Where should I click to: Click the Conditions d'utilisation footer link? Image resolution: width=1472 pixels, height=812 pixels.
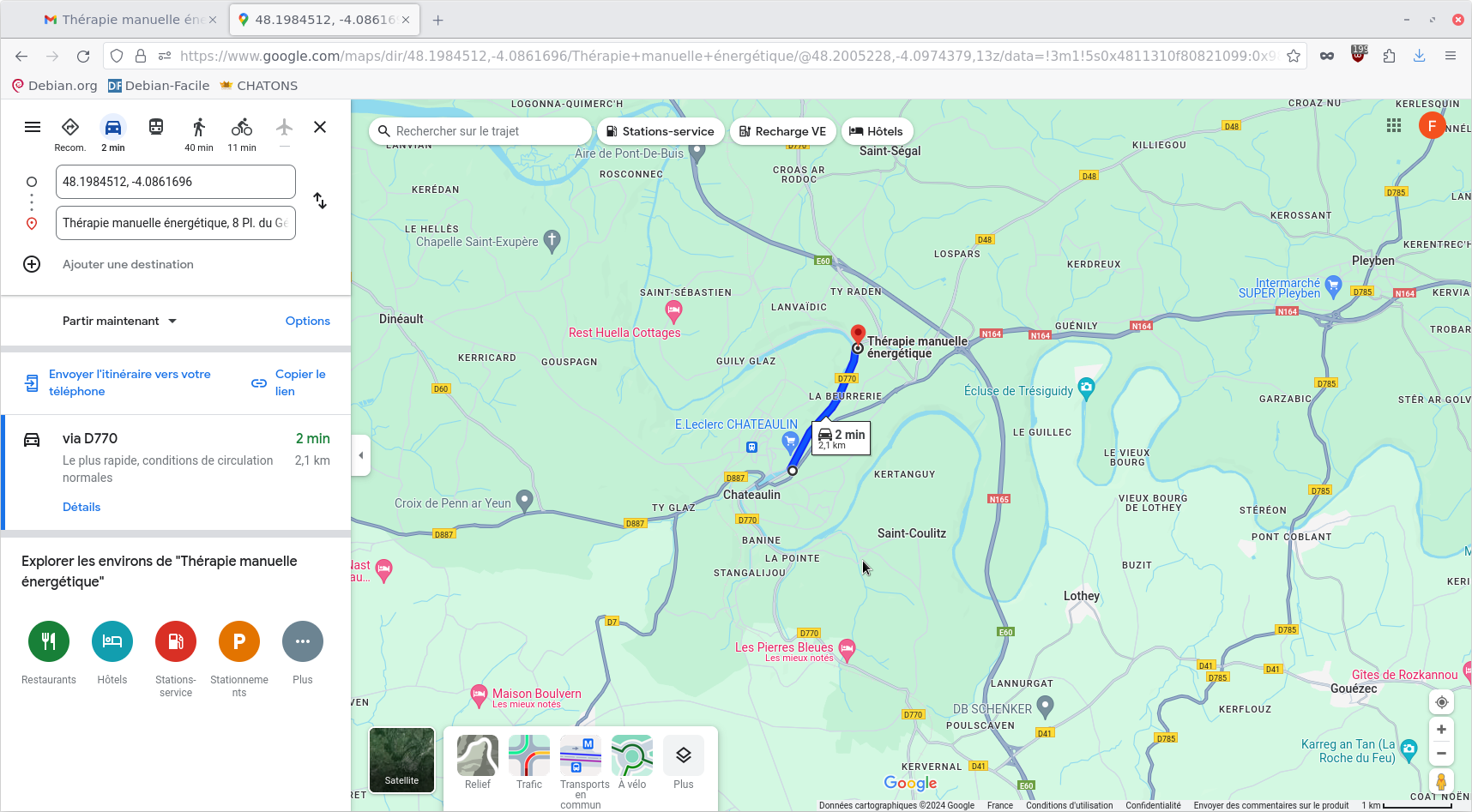(1069, 805)
